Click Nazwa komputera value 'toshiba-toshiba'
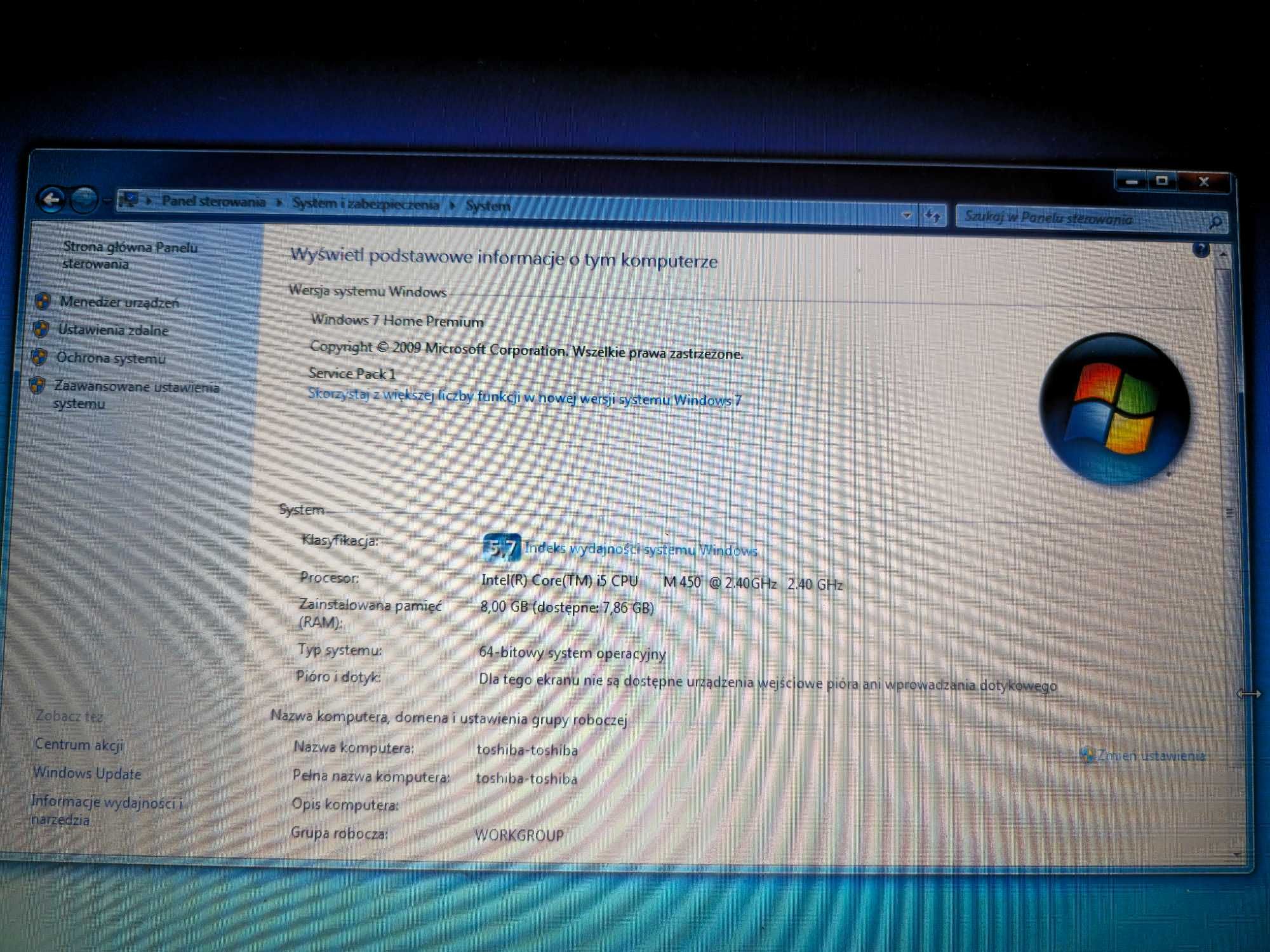This screenshot has height=952, width=1270. point(527,750)
